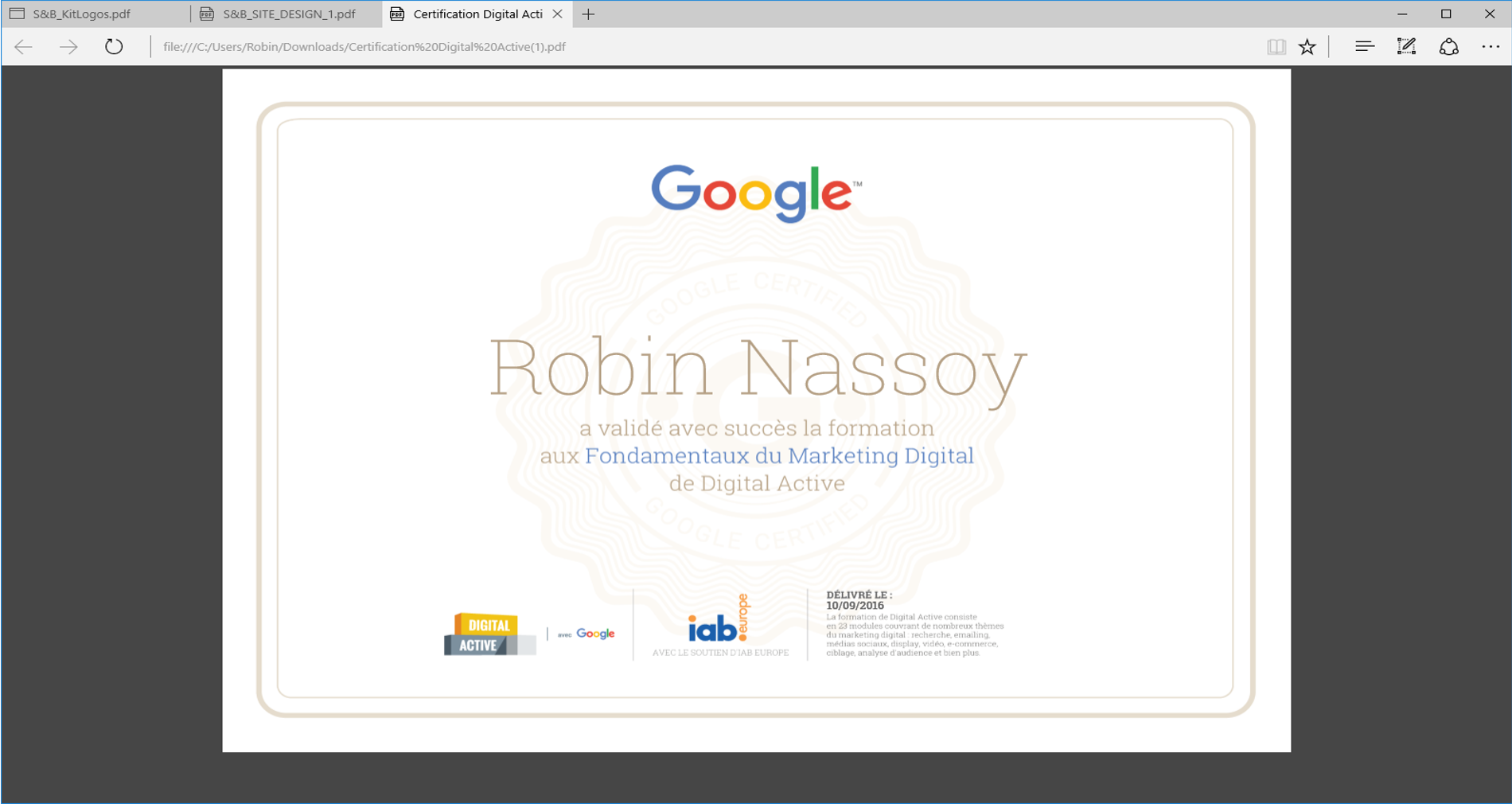The height and width of the screenshot is (804, 1512).
Task: Close the Certification Digital Acti tab
Action: pyautogui.click(x=558, y=14)
